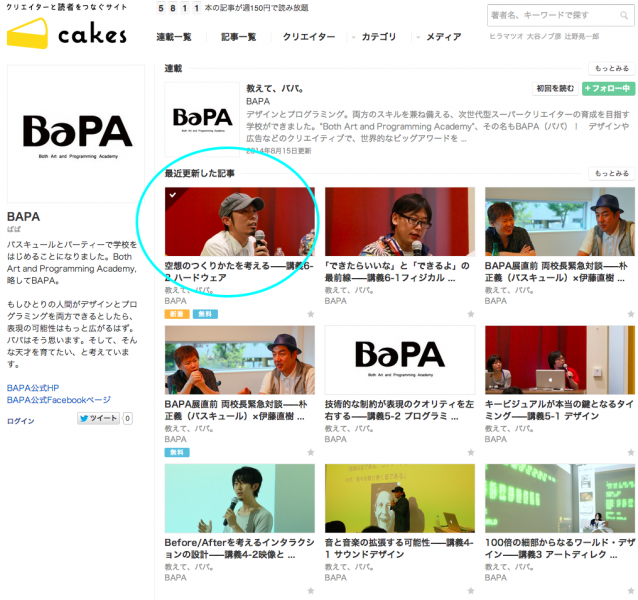638x600 pixels.
Task: Star the 講義5-1 デザイン article
Action: pyautogui.click(x=631, y=452)
